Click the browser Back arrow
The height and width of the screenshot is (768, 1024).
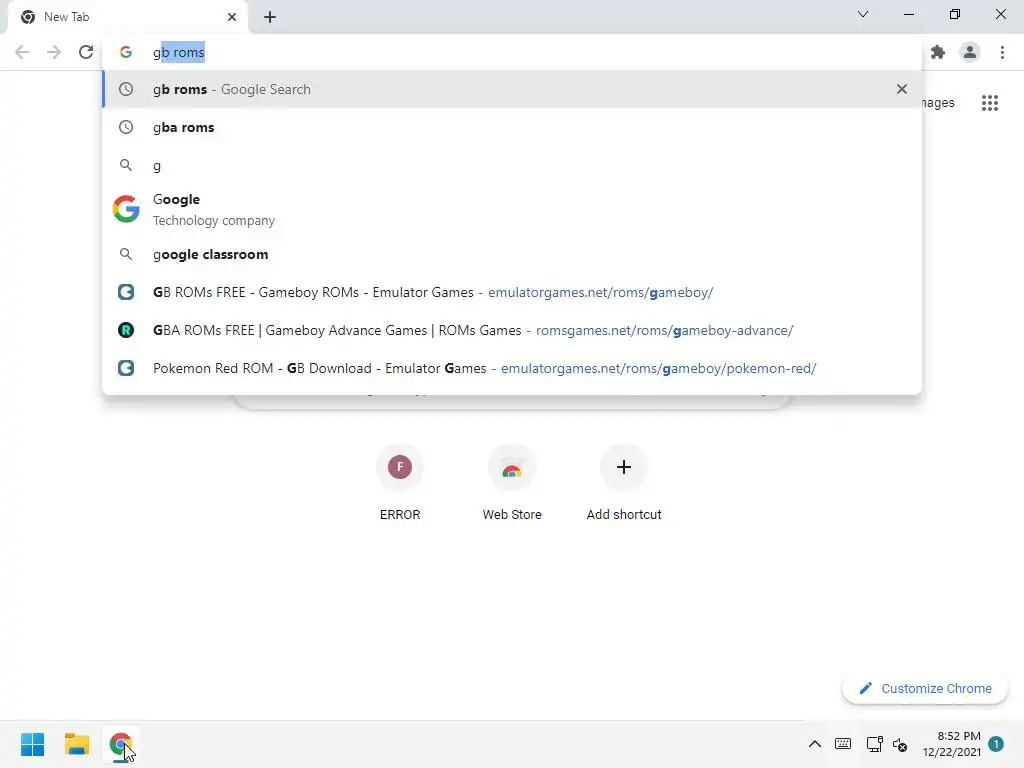(22, 52)
